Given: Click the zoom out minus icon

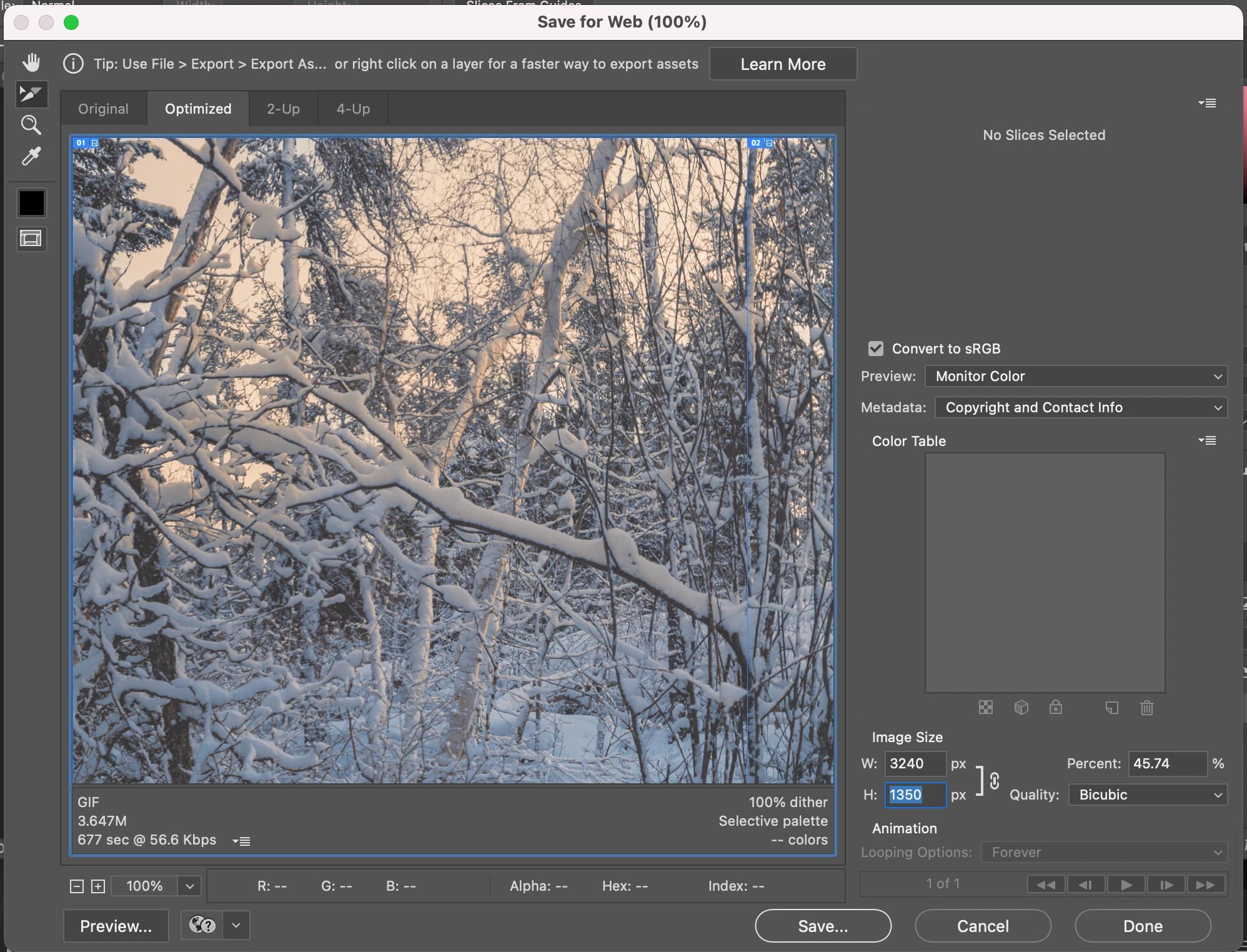Looking at the screenshot, I should pyautogui.click(x=77, y=886).
